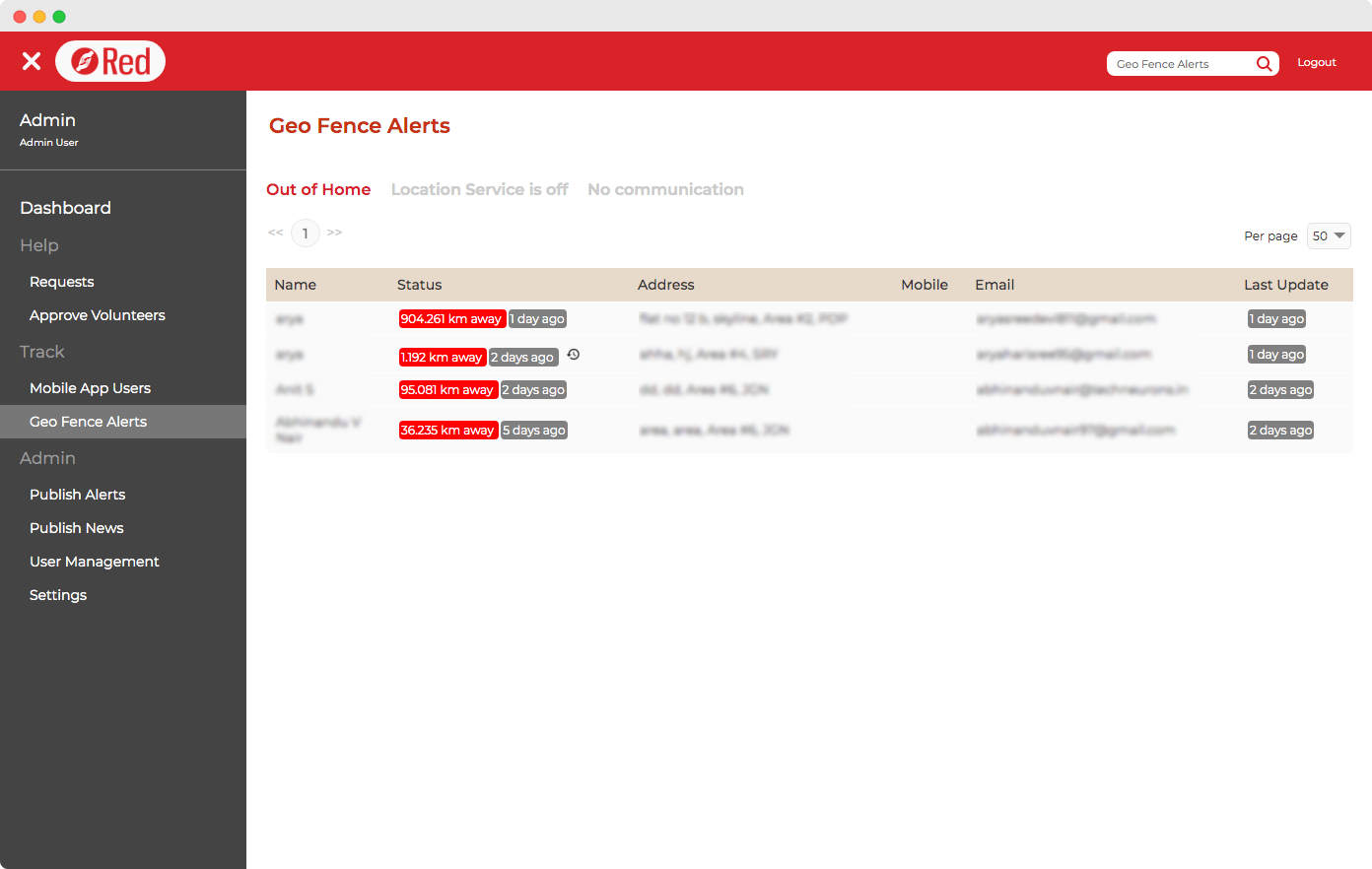Go to Approve Volunteers
Screen dimensions: 1372x869
click(x=98, y=315)
